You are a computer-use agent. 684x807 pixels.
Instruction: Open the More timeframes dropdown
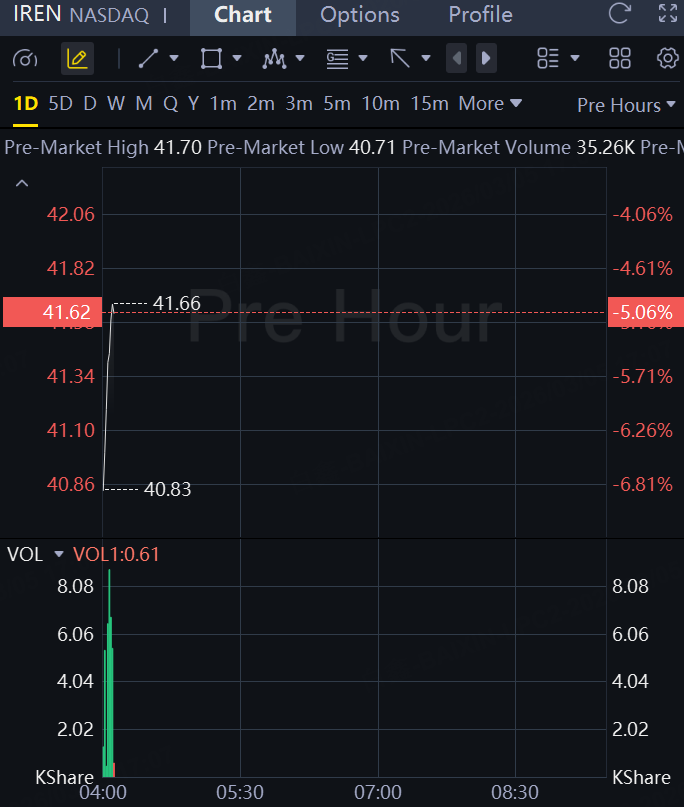pos(490,103)
